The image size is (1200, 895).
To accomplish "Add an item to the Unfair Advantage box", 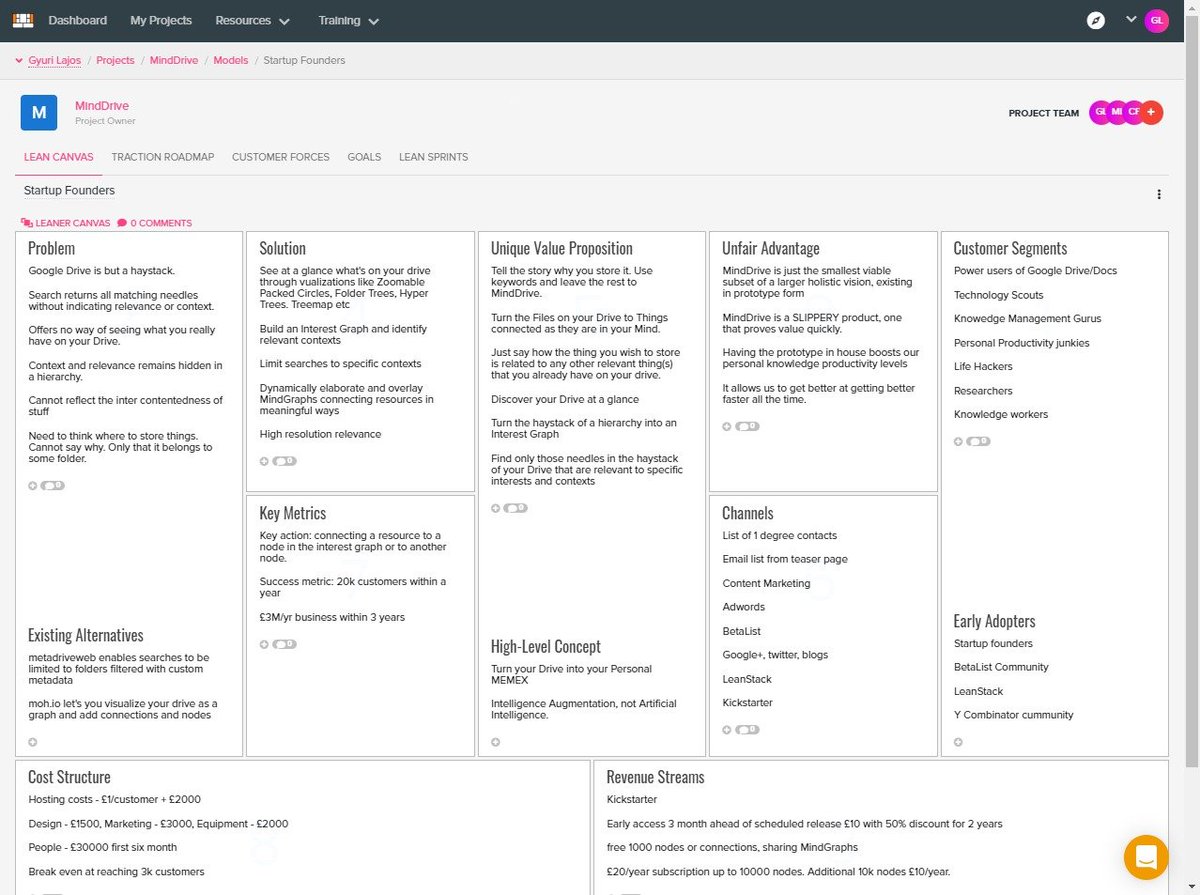I will click(727, 427).
